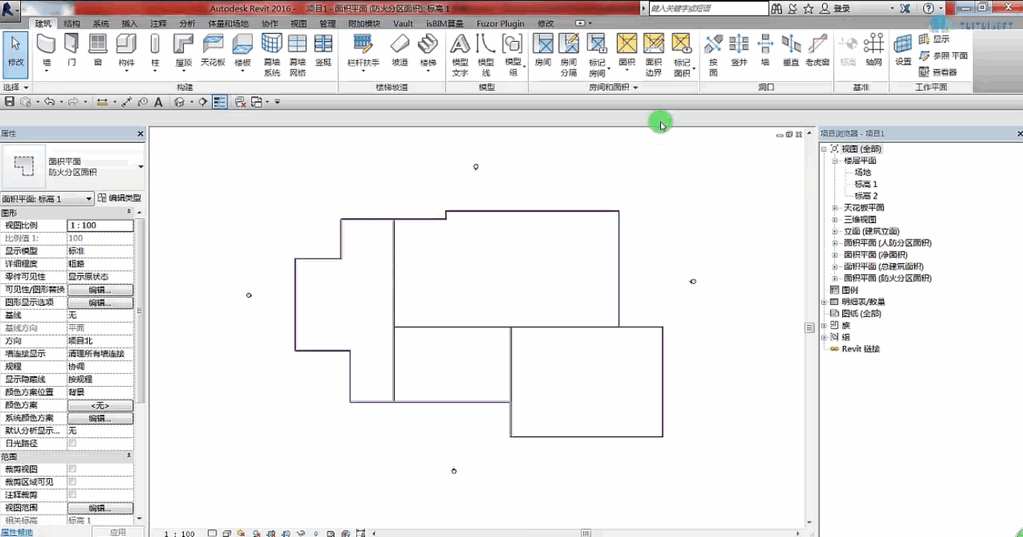
Task: Click the save icon in quick access toolbar
Action: click(10, 102)
